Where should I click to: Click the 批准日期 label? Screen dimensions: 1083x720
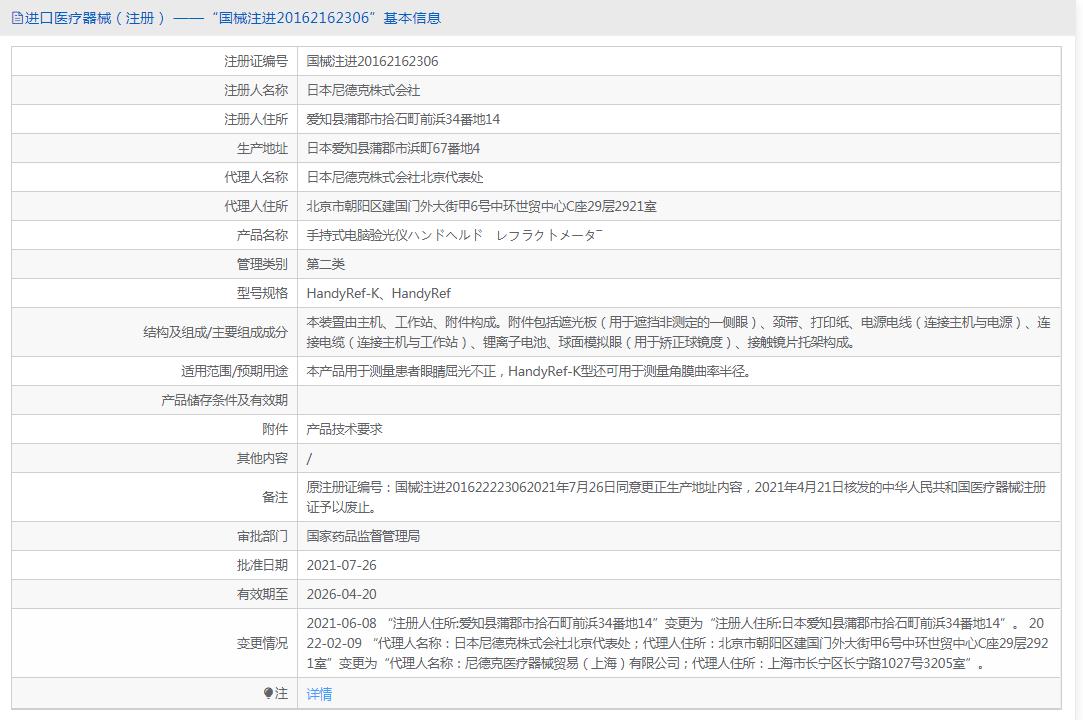(x=262, y=565)
